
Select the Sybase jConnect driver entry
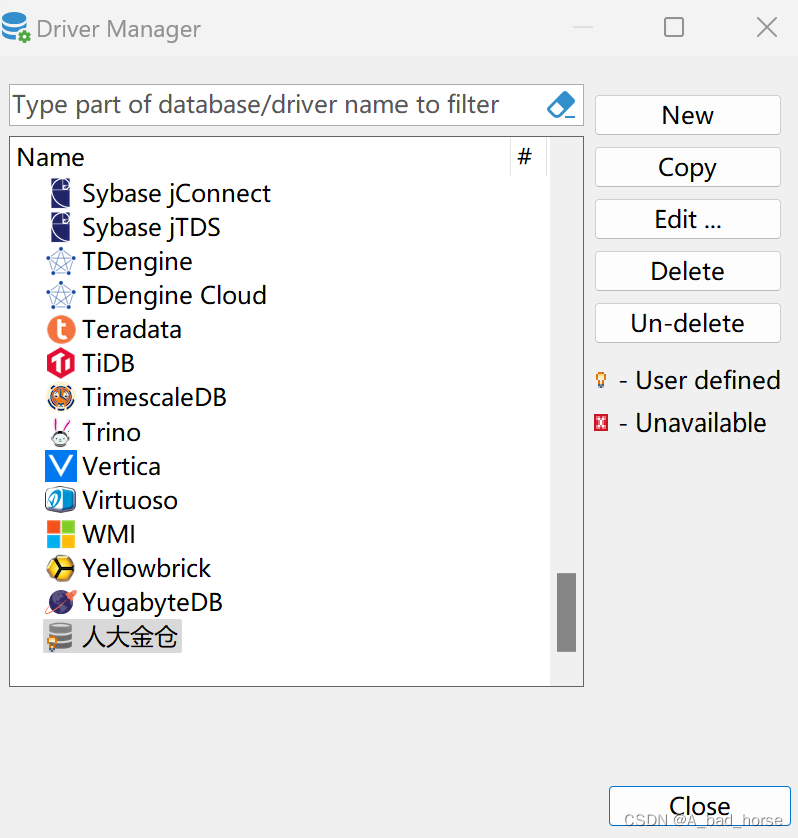tap(176, 193)
